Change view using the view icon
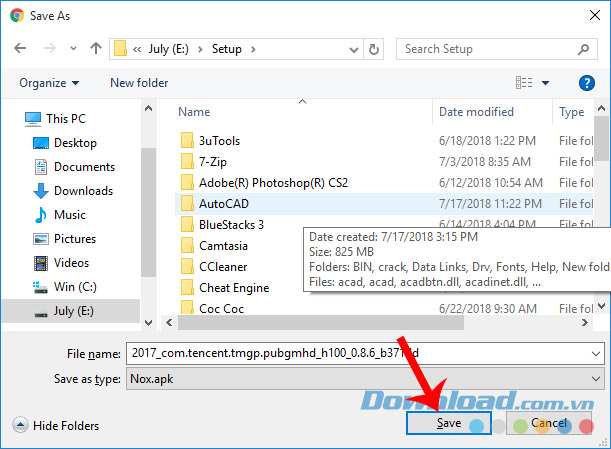Viewport: 611px width, 449px height. pos(524,83)
